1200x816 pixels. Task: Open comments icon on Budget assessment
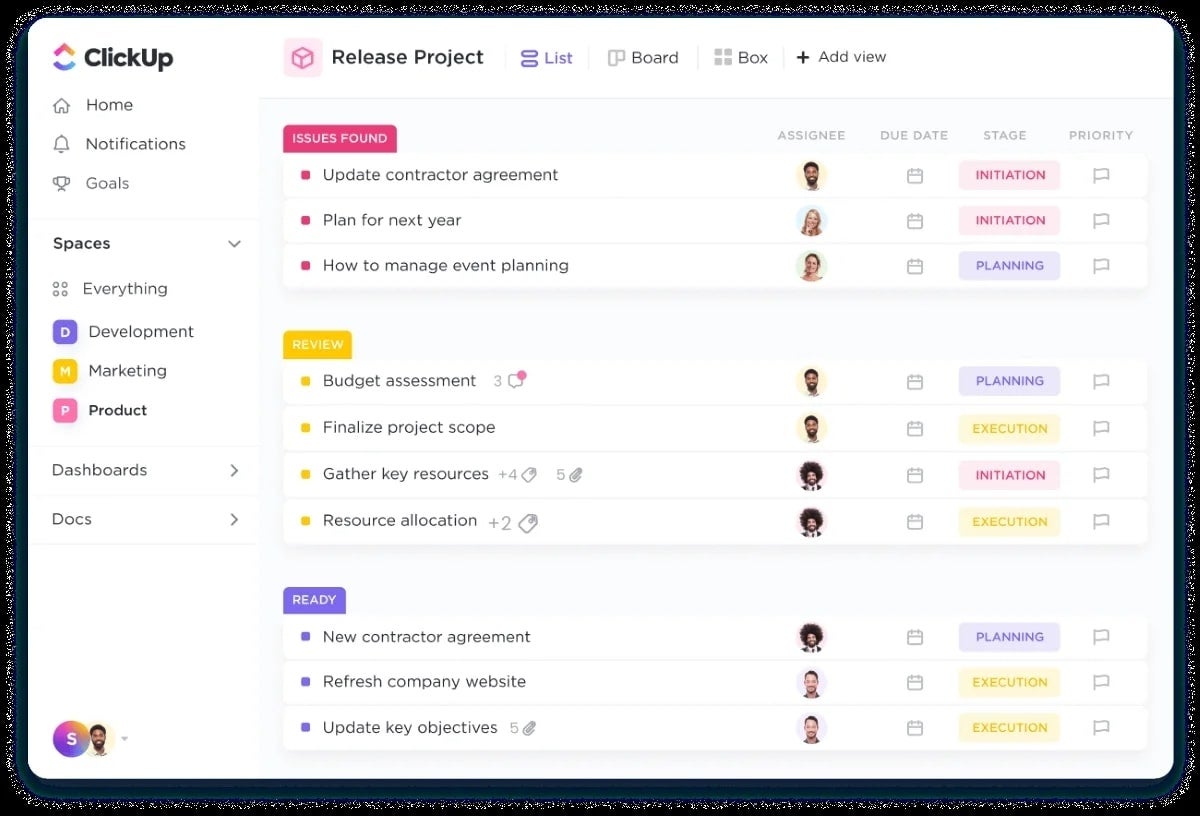click(x=516, y=380)
